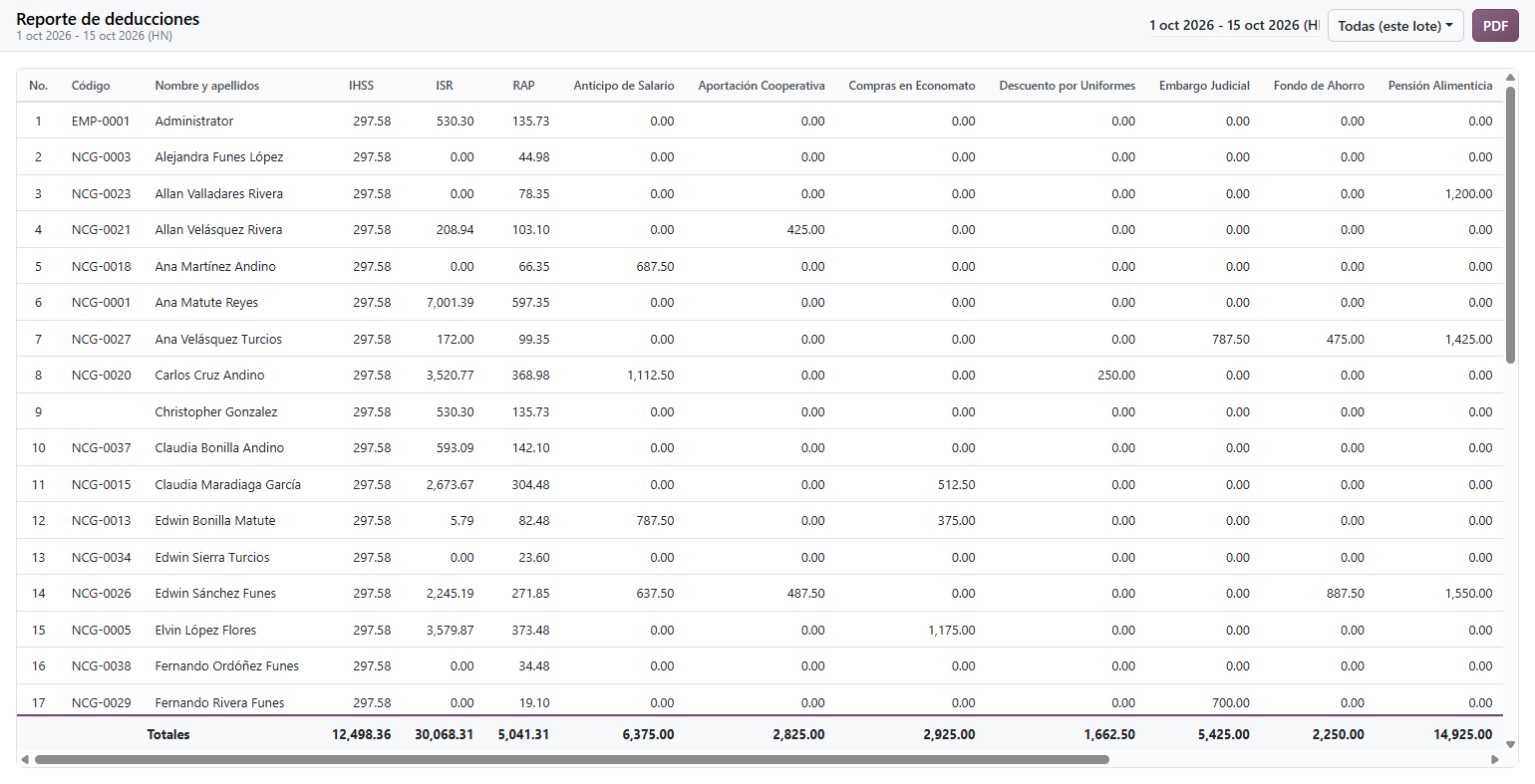Click Embargo Judicial value 787.50

[x=1231, y=339]
